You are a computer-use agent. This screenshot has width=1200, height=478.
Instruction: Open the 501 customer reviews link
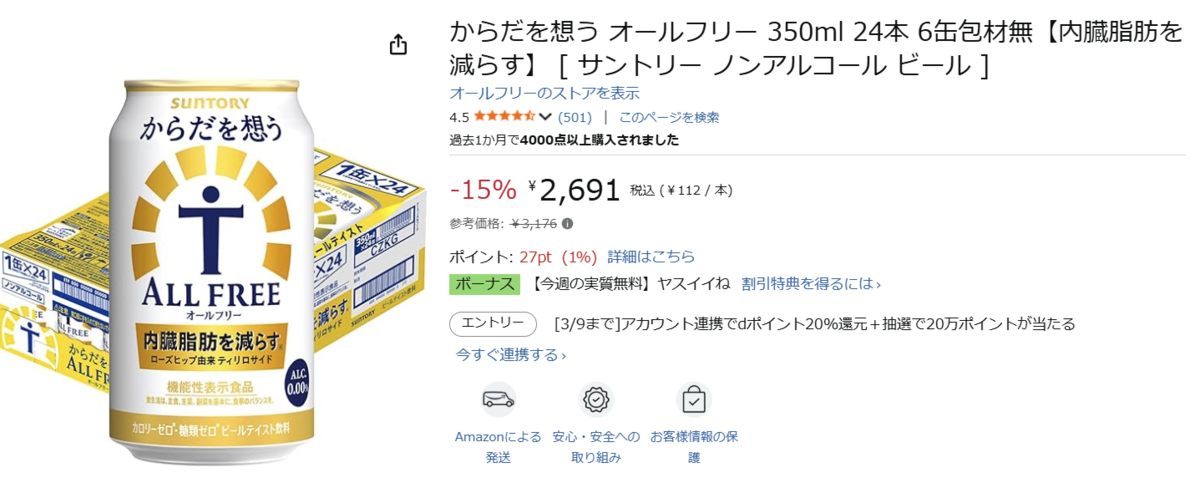point(575,117)
